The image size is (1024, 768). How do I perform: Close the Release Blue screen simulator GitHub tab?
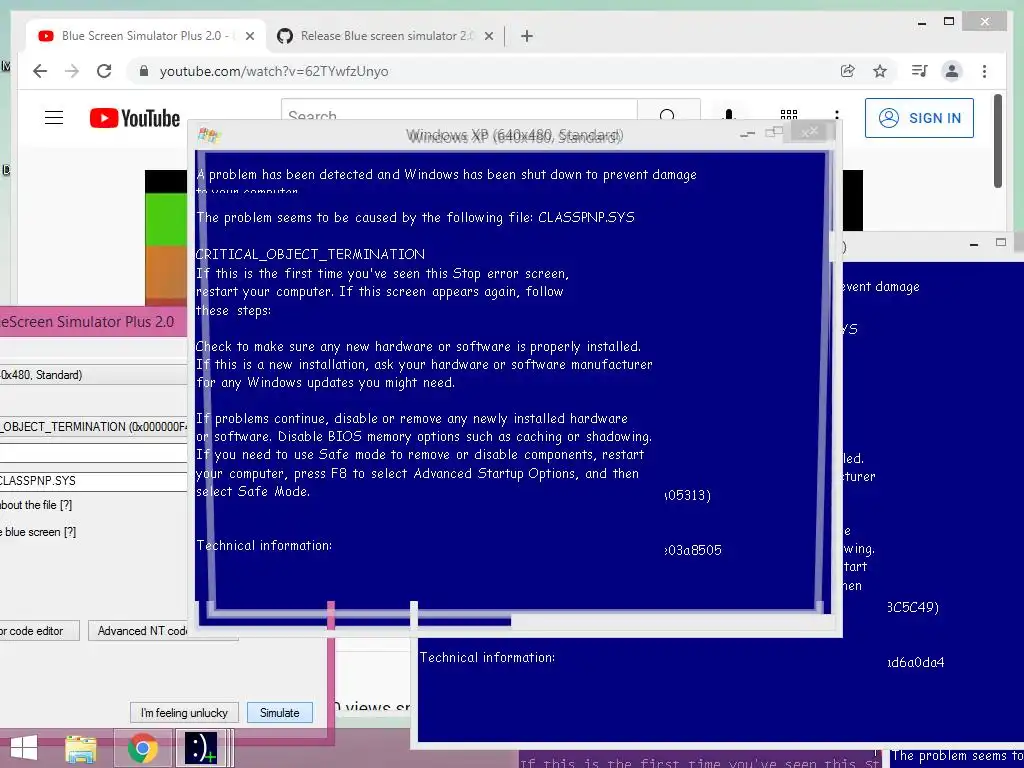pos(488,37)
